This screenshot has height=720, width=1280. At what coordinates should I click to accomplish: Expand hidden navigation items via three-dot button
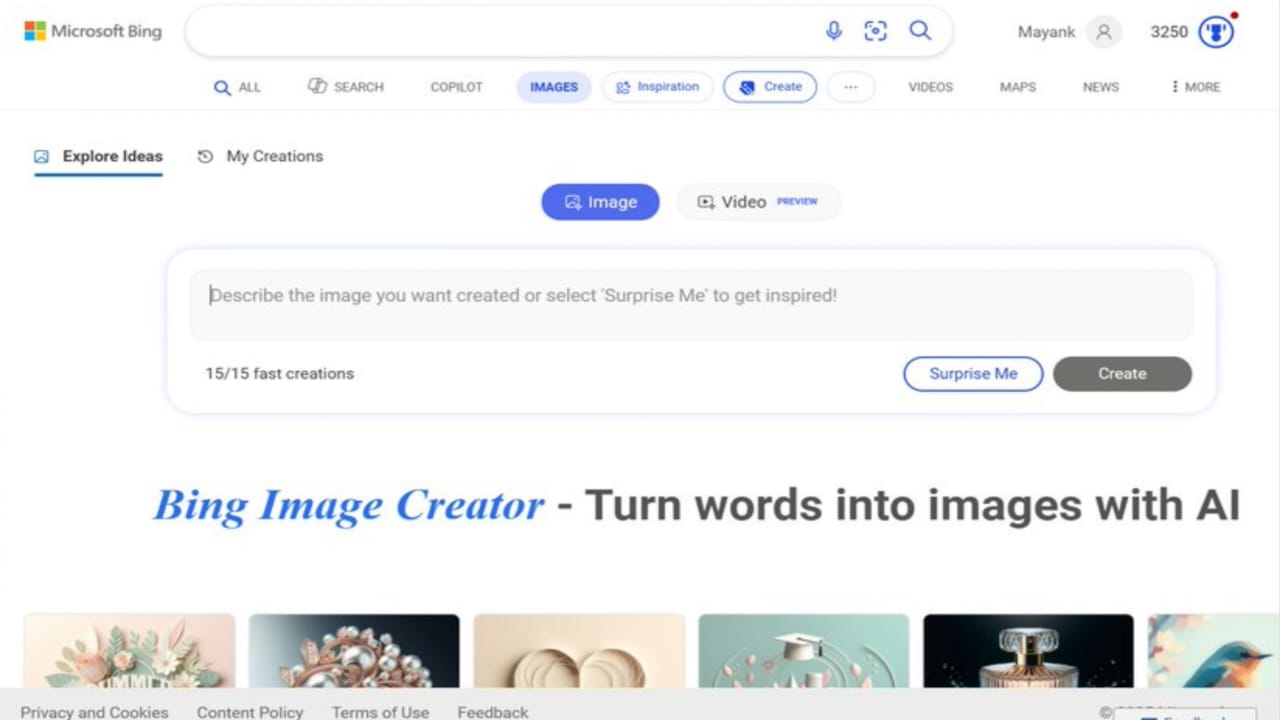click(x=851, y=87)
